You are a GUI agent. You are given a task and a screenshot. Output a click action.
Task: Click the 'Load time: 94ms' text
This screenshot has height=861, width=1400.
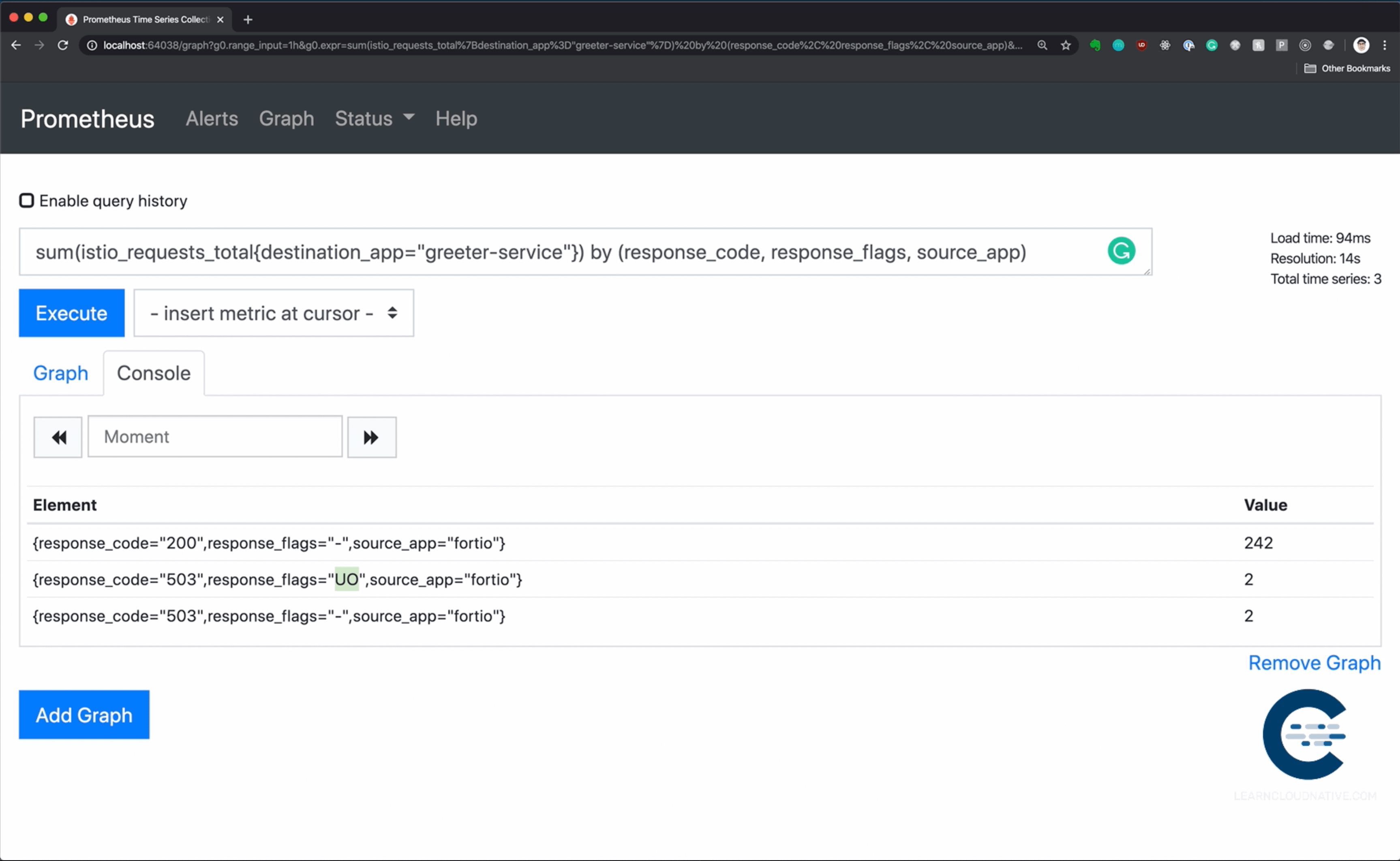pyautogui.click(x=1320, y=238)
